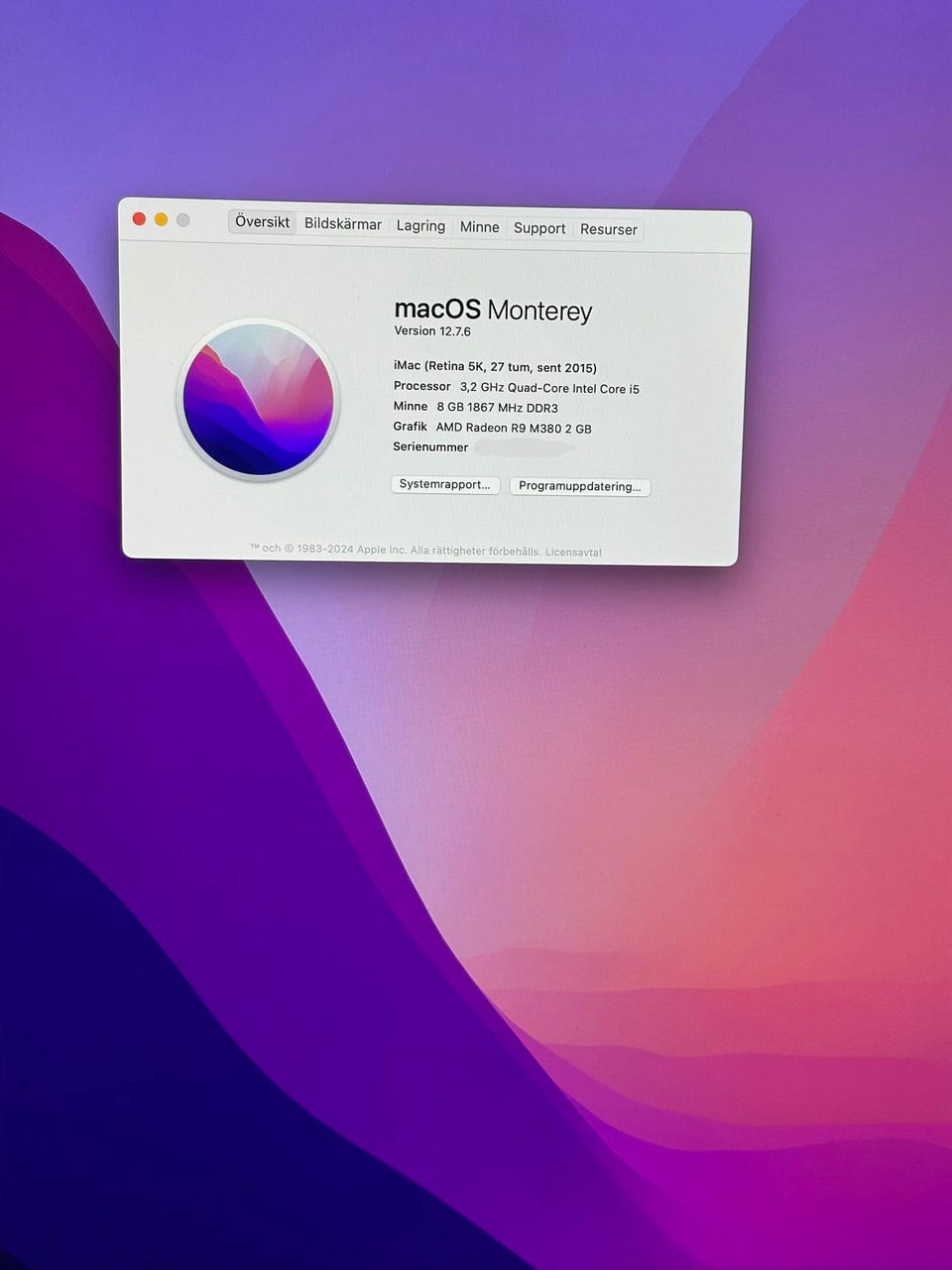952x1270 pixels.
Task: Switch to the Bildskärmar tab
Action: [343, 224]
